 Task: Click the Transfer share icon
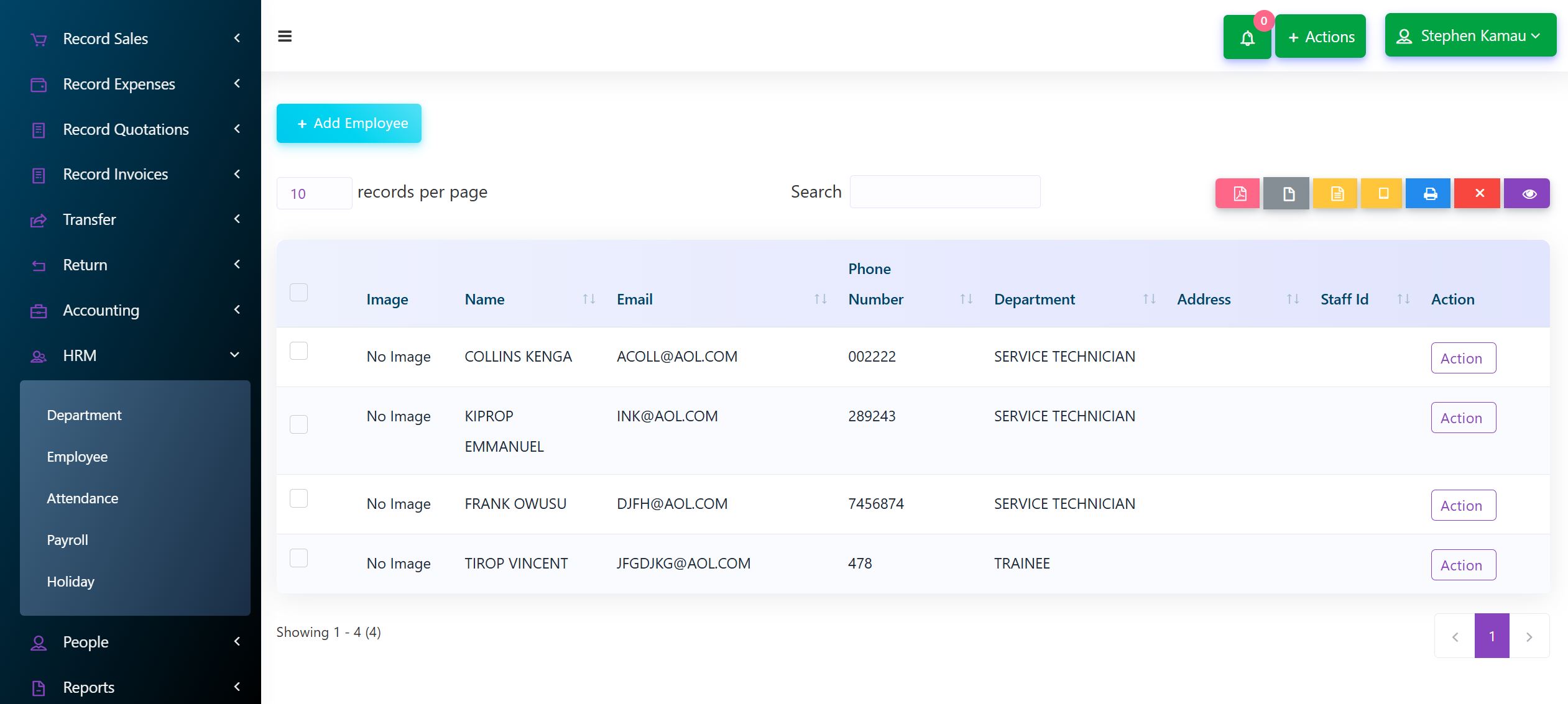tap(39, 220)
